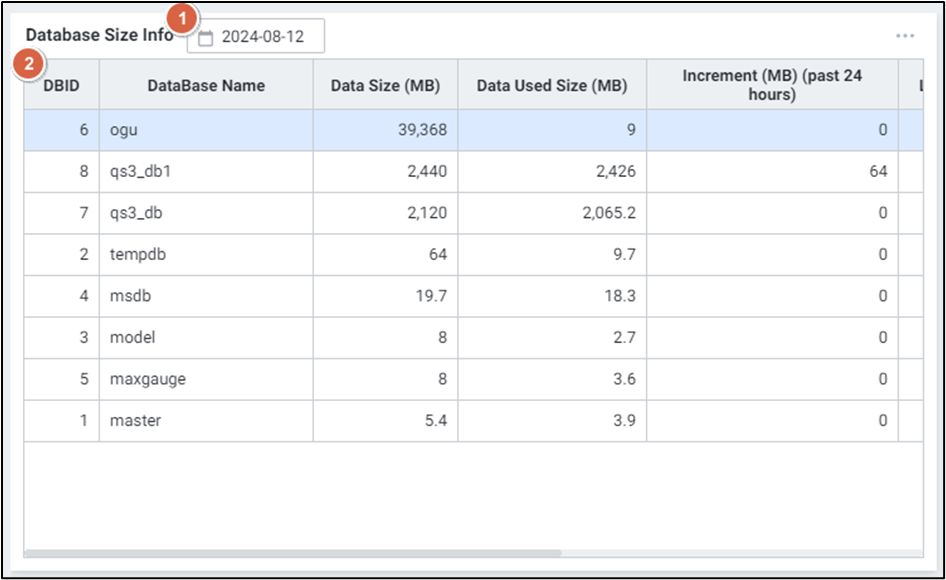
Task: Click Increment (MB) past 24 hours header
Action: click(x=771, y=85)
